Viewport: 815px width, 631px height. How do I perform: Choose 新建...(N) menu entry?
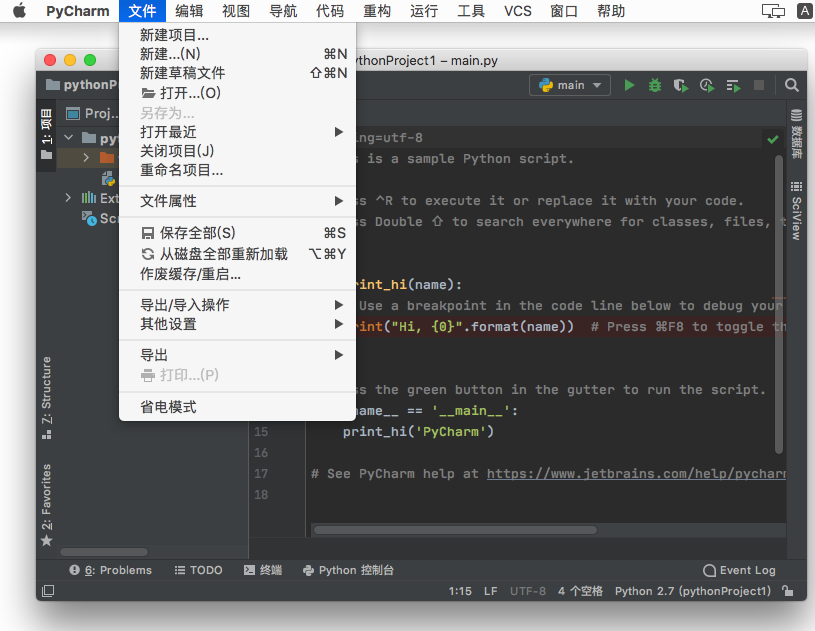[x=238, y=54]
